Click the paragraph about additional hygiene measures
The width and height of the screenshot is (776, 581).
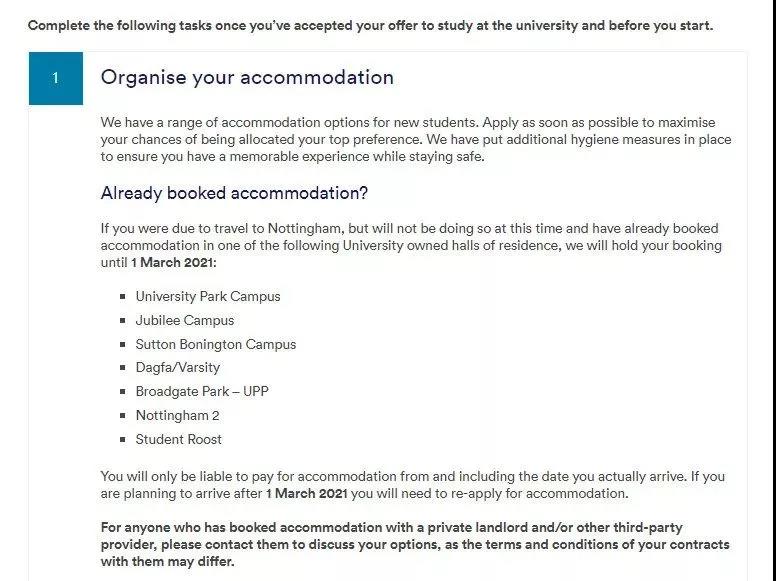coord(415,139)
